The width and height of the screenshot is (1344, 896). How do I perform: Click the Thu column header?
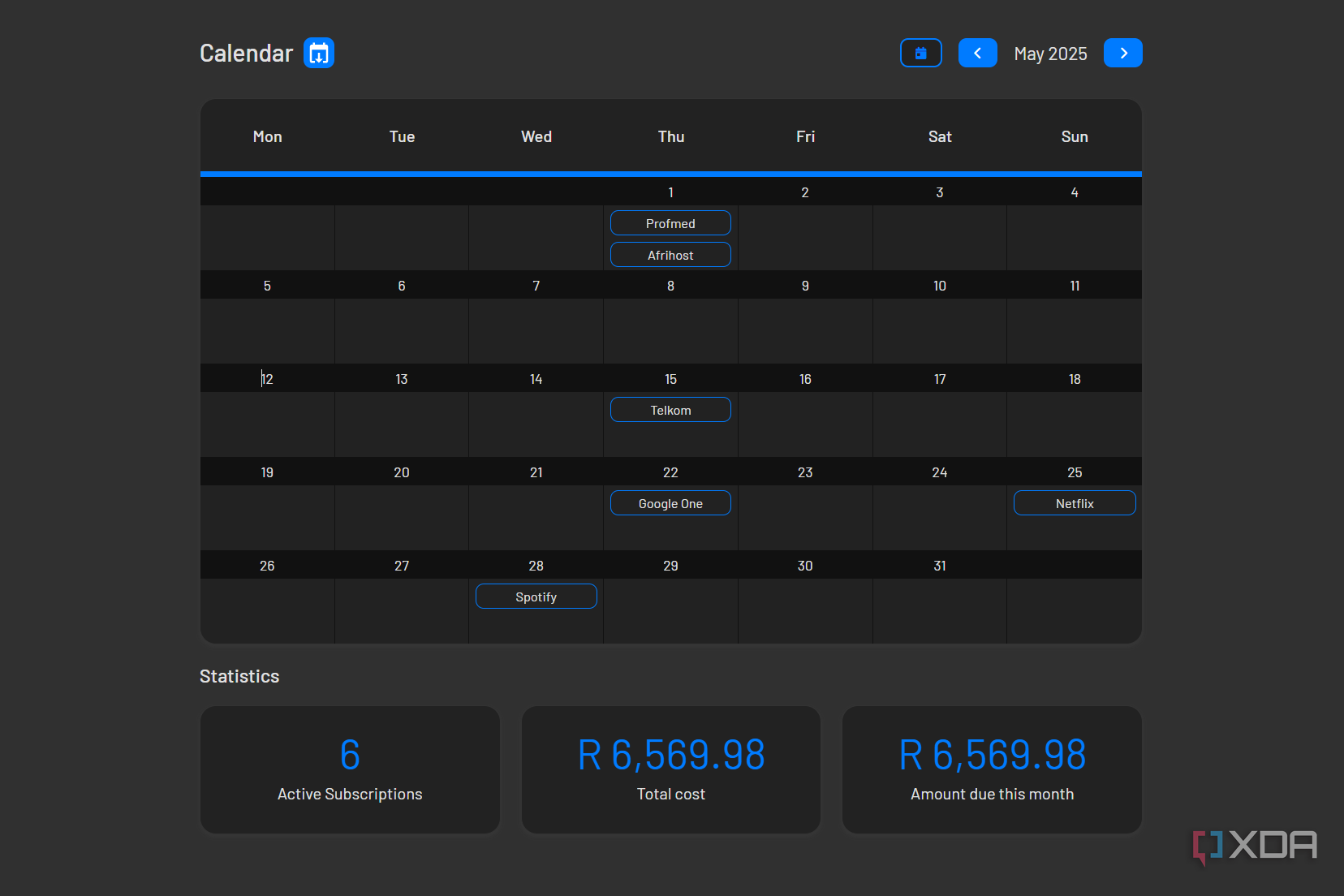point(671,136)
